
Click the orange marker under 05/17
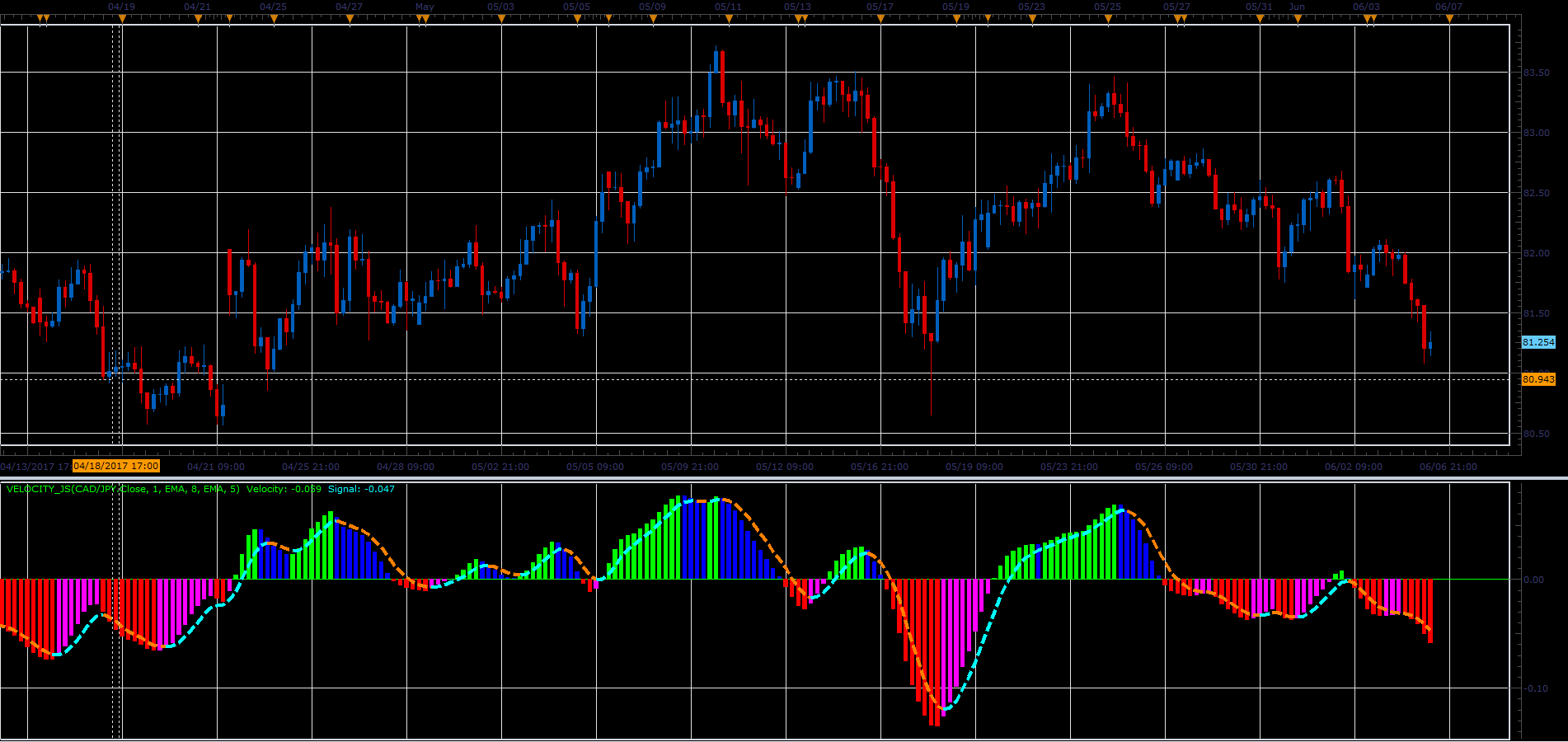[x=880, y=18]
